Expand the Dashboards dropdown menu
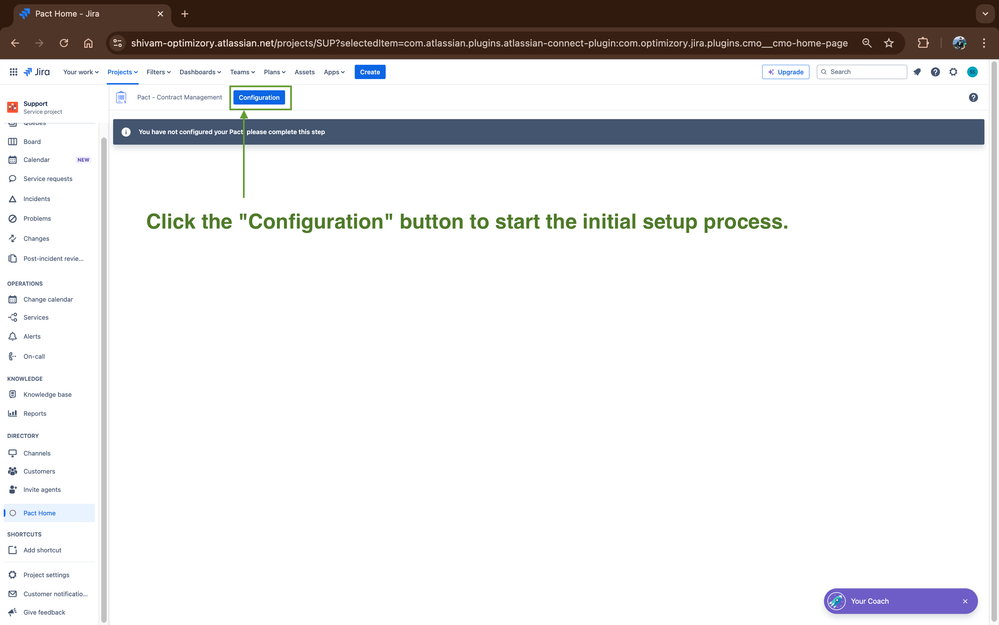This screenshot has height=625, width=999. (x=200, y=72)
